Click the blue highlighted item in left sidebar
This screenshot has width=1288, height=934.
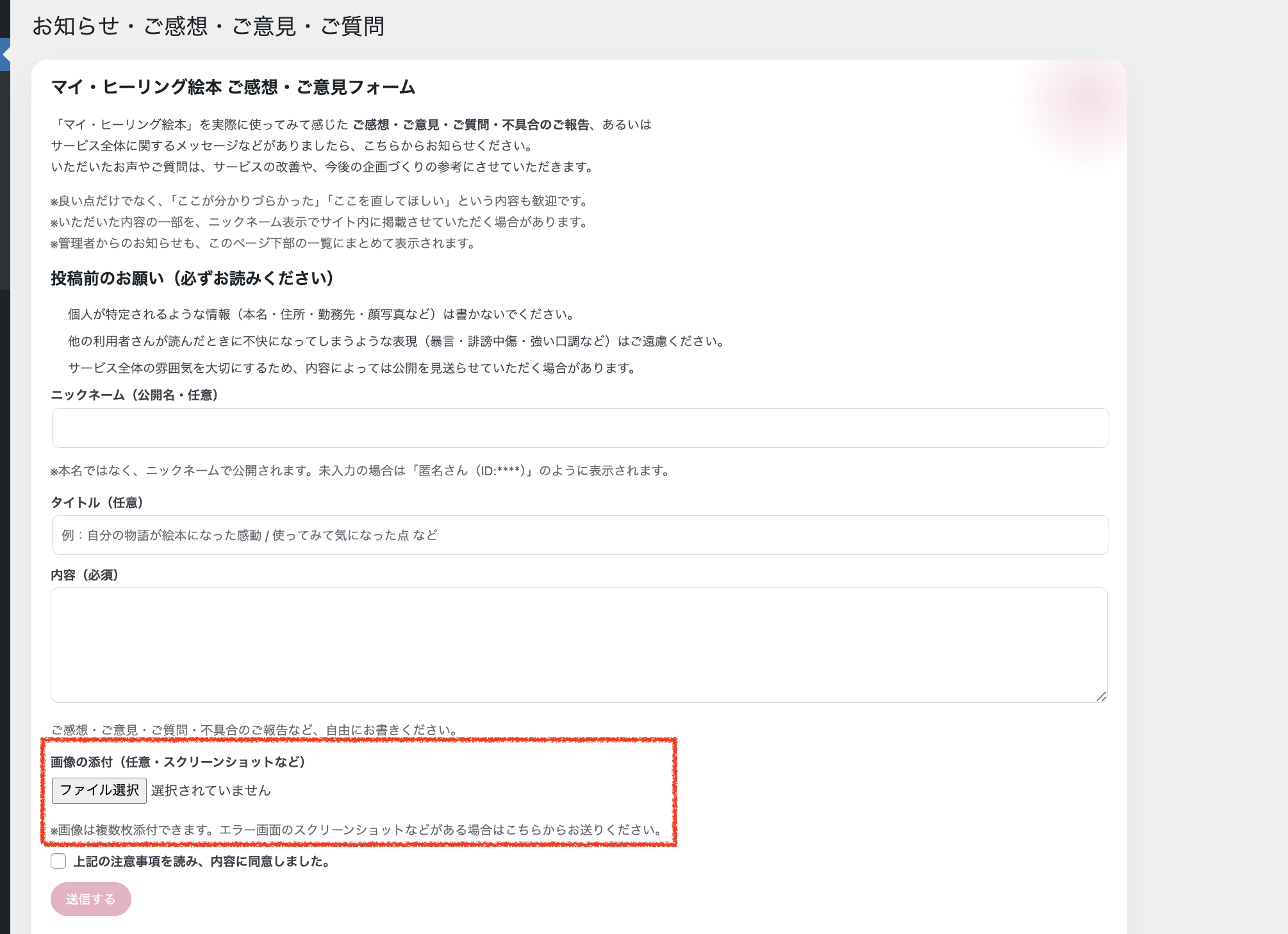pos(4,54)
